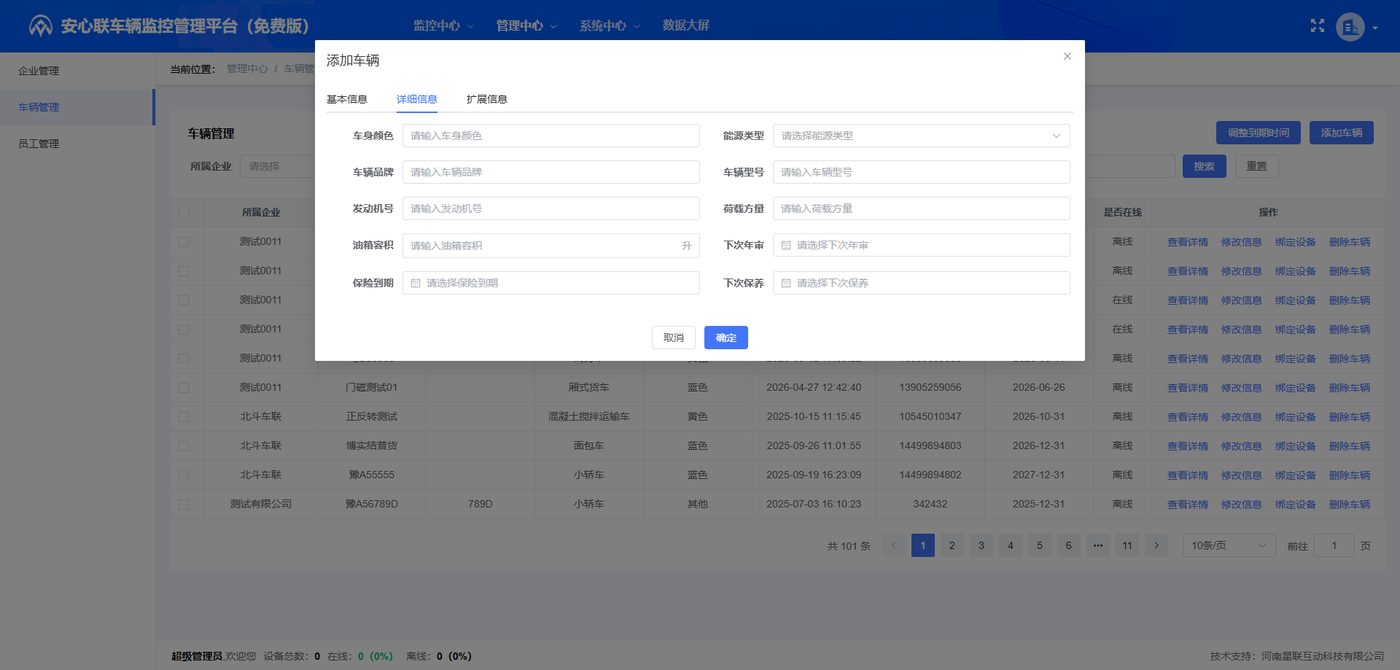Open the calendar for 下次保养
The image size is (1400, 670).
pos(921,283)
